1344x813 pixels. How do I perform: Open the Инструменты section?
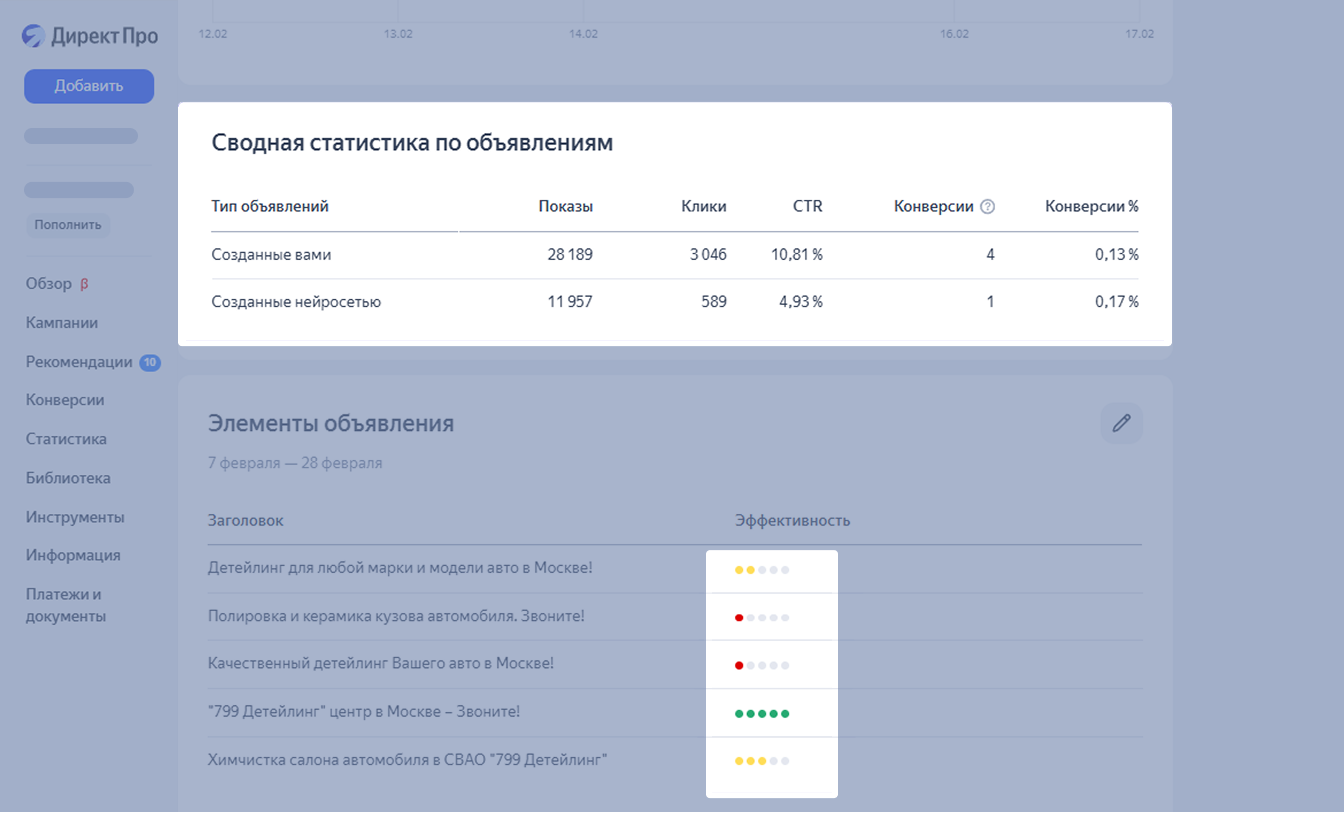[x=75, y=517]
